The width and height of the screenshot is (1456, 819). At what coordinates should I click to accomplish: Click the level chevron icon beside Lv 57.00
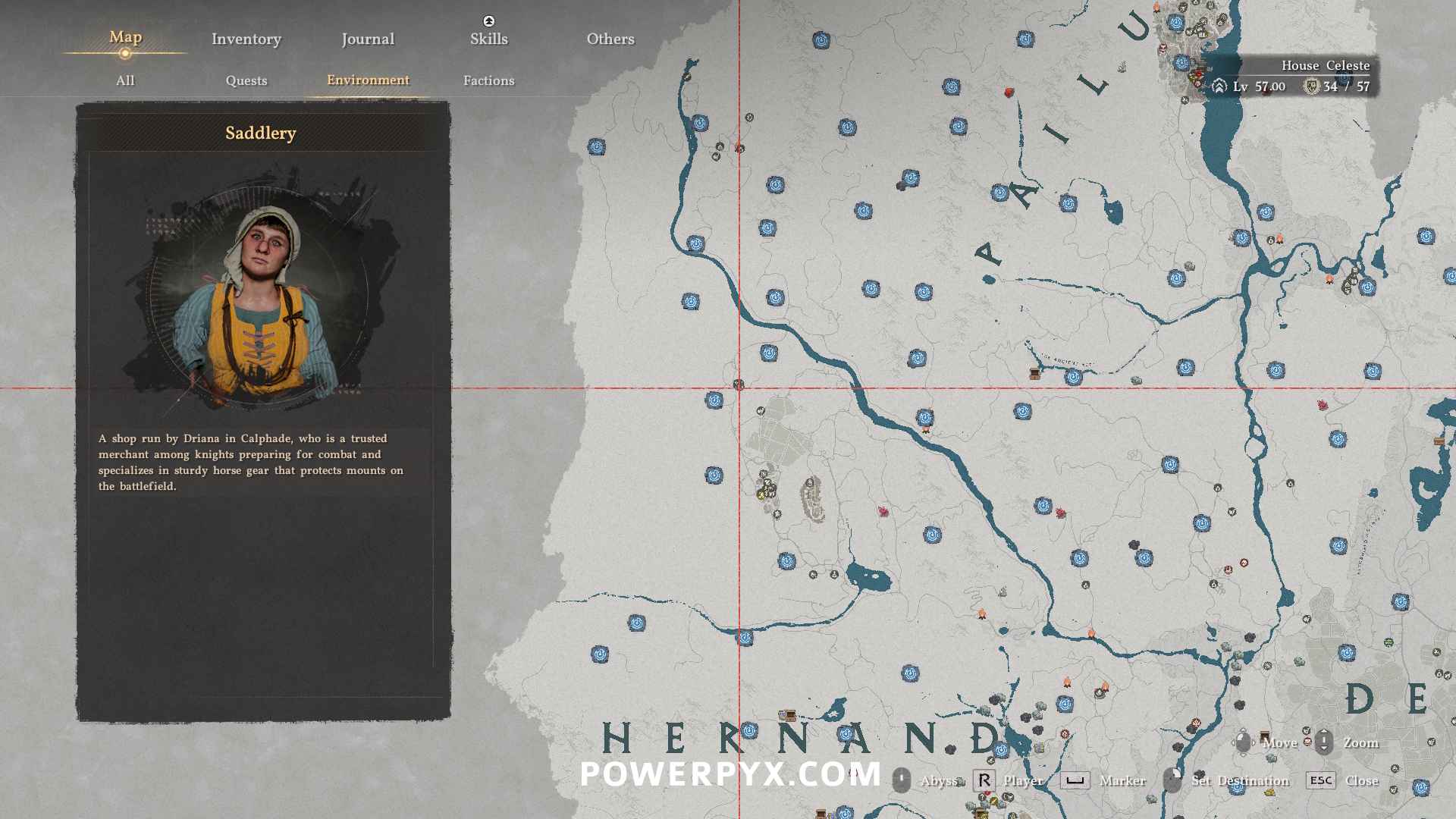click(x=1219, y=86)
